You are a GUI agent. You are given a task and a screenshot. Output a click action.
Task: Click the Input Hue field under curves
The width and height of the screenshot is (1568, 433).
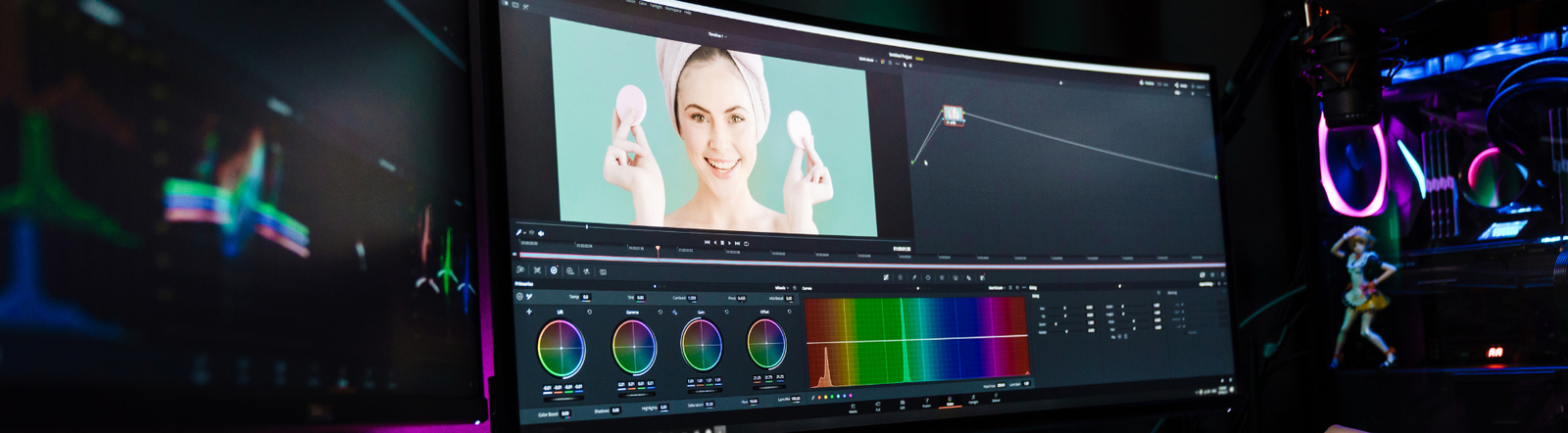coord(1001,385)
